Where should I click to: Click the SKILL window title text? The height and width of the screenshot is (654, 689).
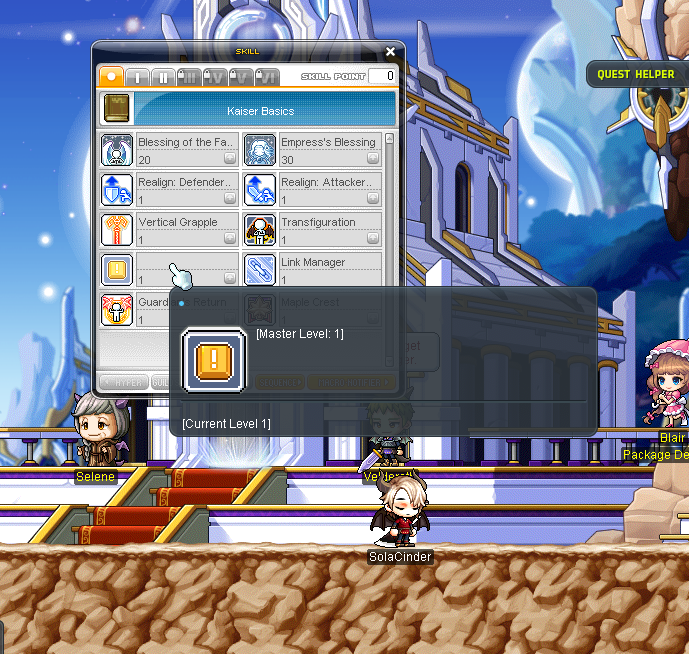coord(247,52)
